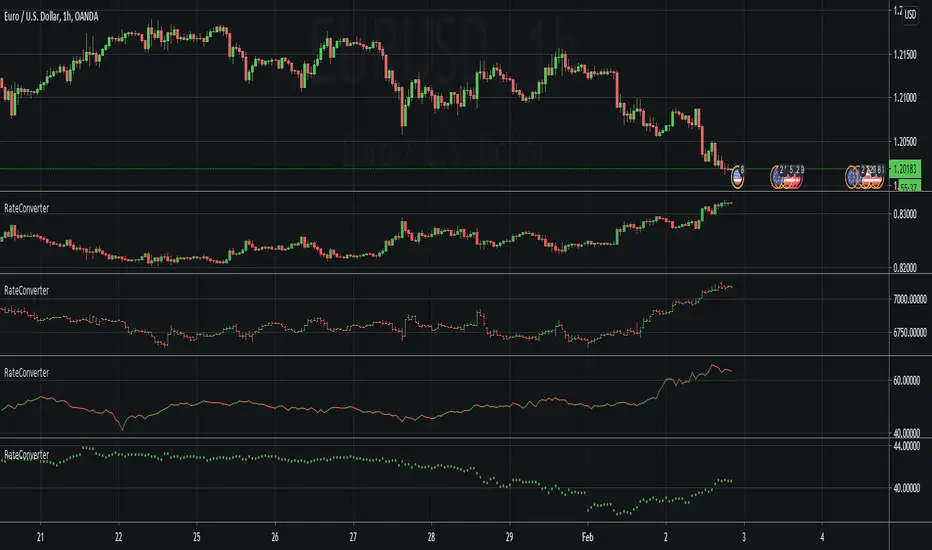
Task: Click the 25 date label on time axis
Action: tap(196, 535)
